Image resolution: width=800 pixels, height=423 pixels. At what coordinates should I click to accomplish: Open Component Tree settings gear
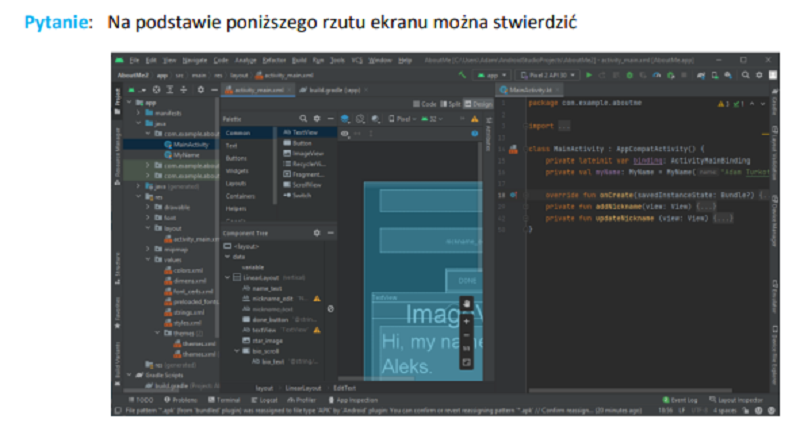(317, 233)
